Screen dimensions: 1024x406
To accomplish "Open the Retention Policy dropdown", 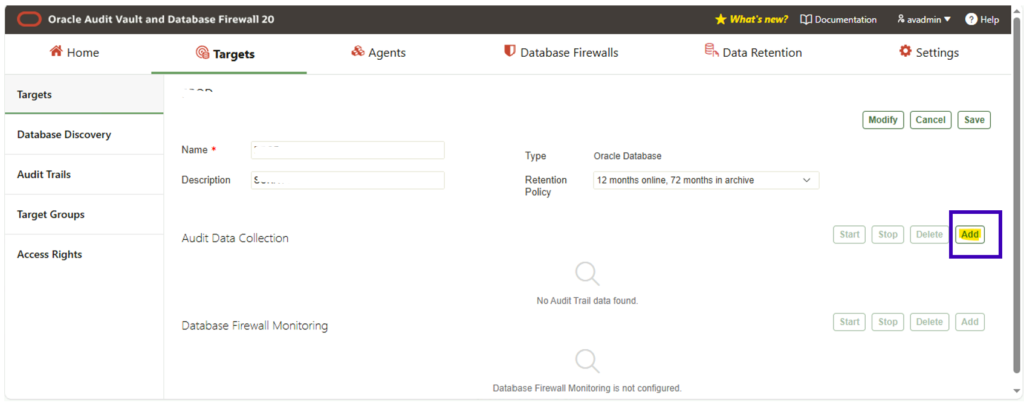I will pos(706,180).
